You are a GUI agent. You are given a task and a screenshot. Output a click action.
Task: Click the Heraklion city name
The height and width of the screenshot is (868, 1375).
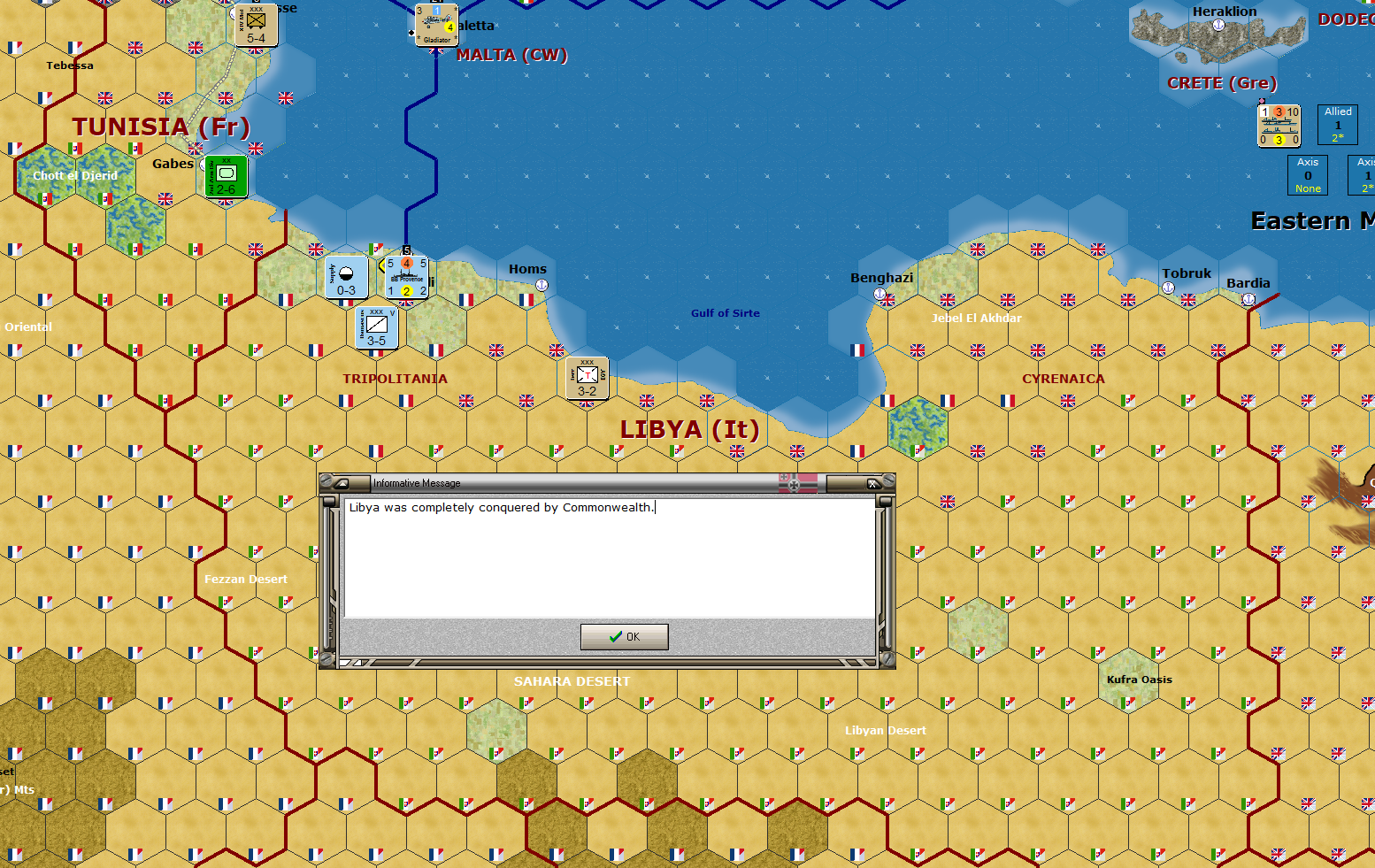coord(1225,12)
